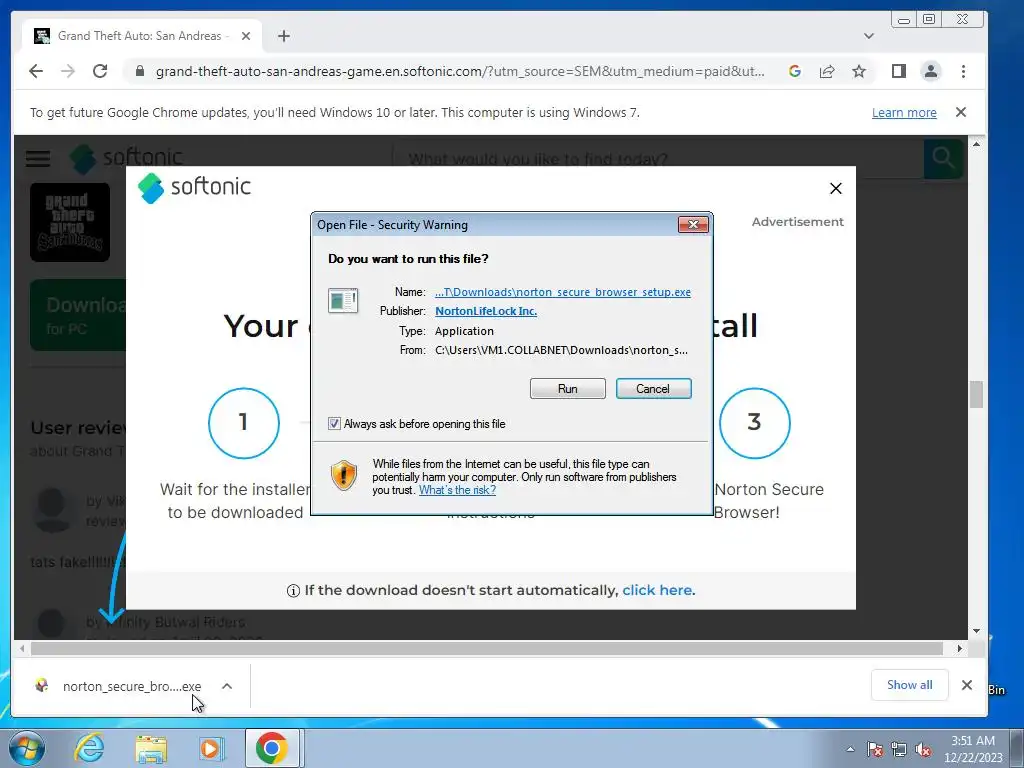
Task: Close the Softonic advertisement popup
Action: pos(835,189)
